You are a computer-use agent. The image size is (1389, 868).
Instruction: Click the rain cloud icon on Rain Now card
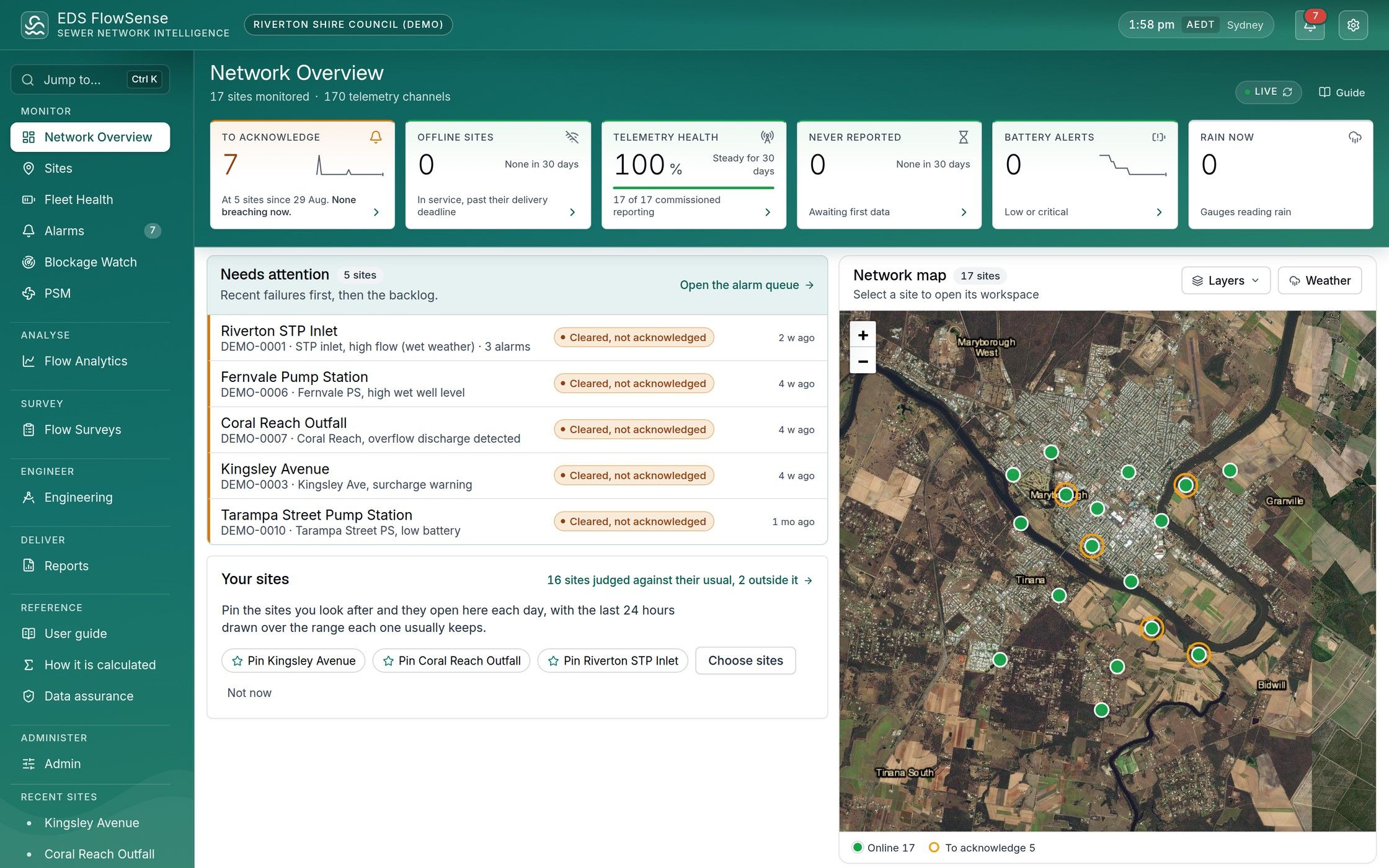[1355, 137]
